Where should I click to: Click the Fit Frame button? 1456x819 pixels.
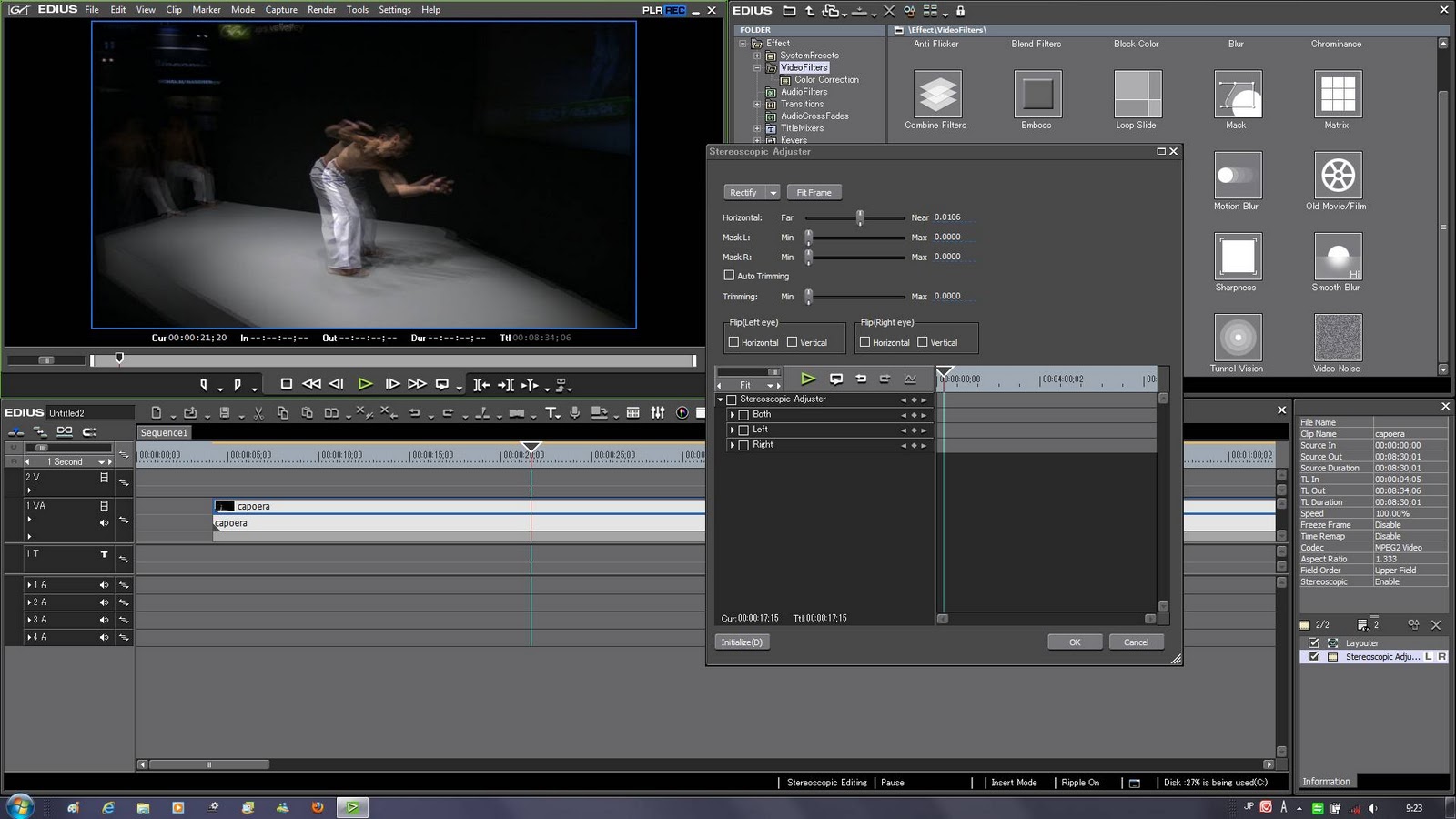(x=814, y=193)
